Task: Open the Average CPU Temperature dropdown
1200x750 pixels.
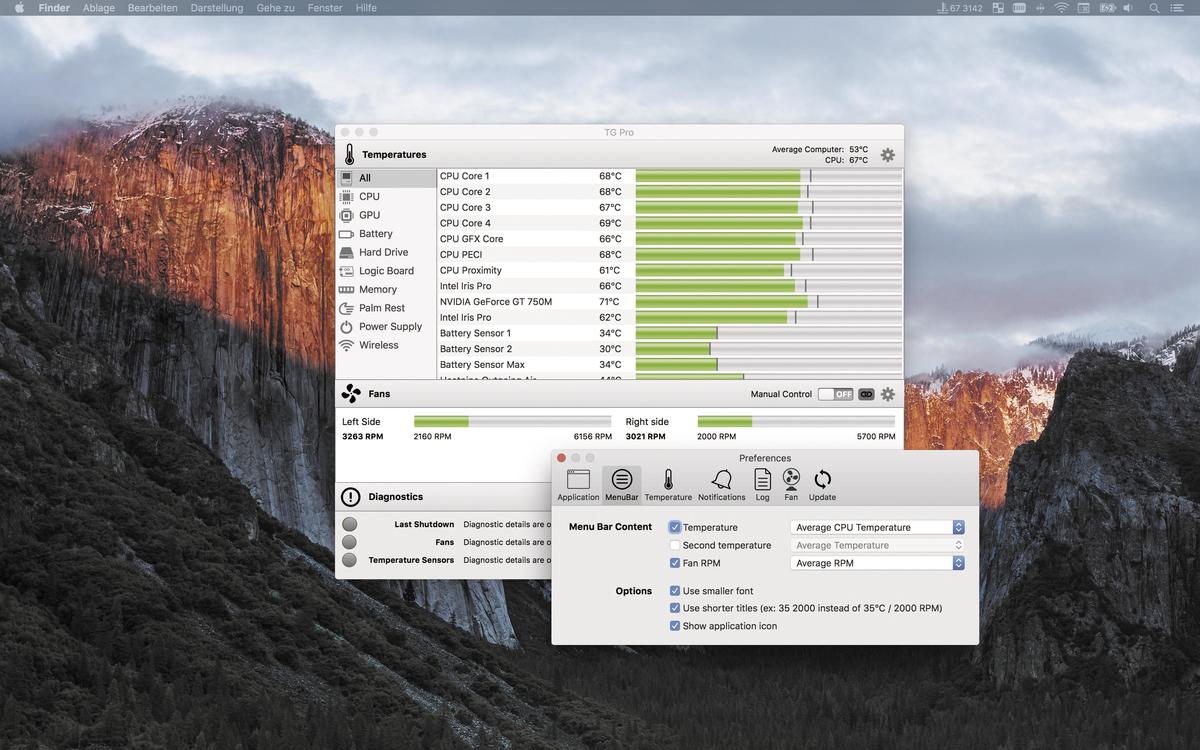Action: click(877, 527)
